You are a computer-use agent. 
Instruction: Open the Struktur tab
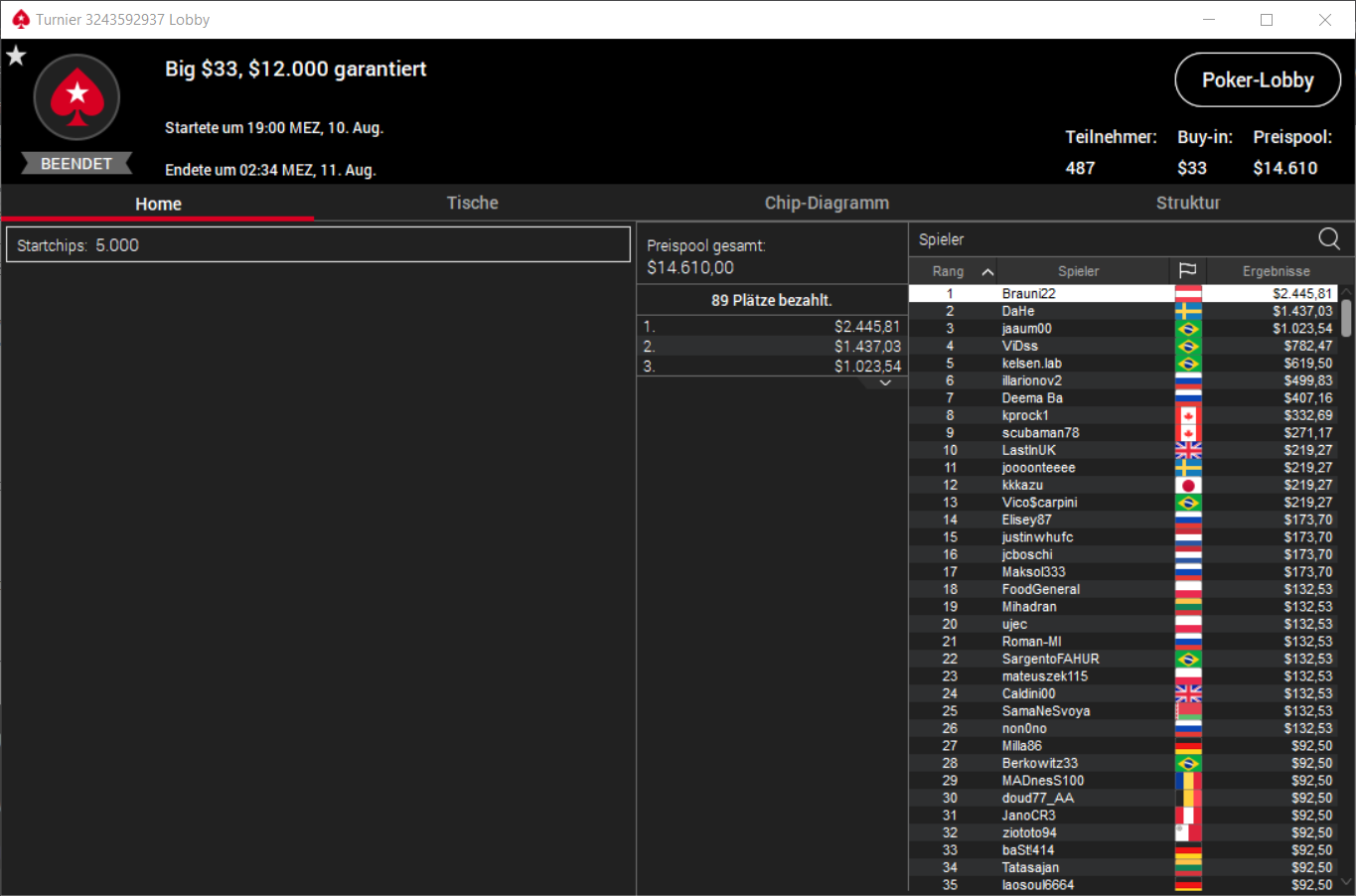click(x=1187, y=203)
